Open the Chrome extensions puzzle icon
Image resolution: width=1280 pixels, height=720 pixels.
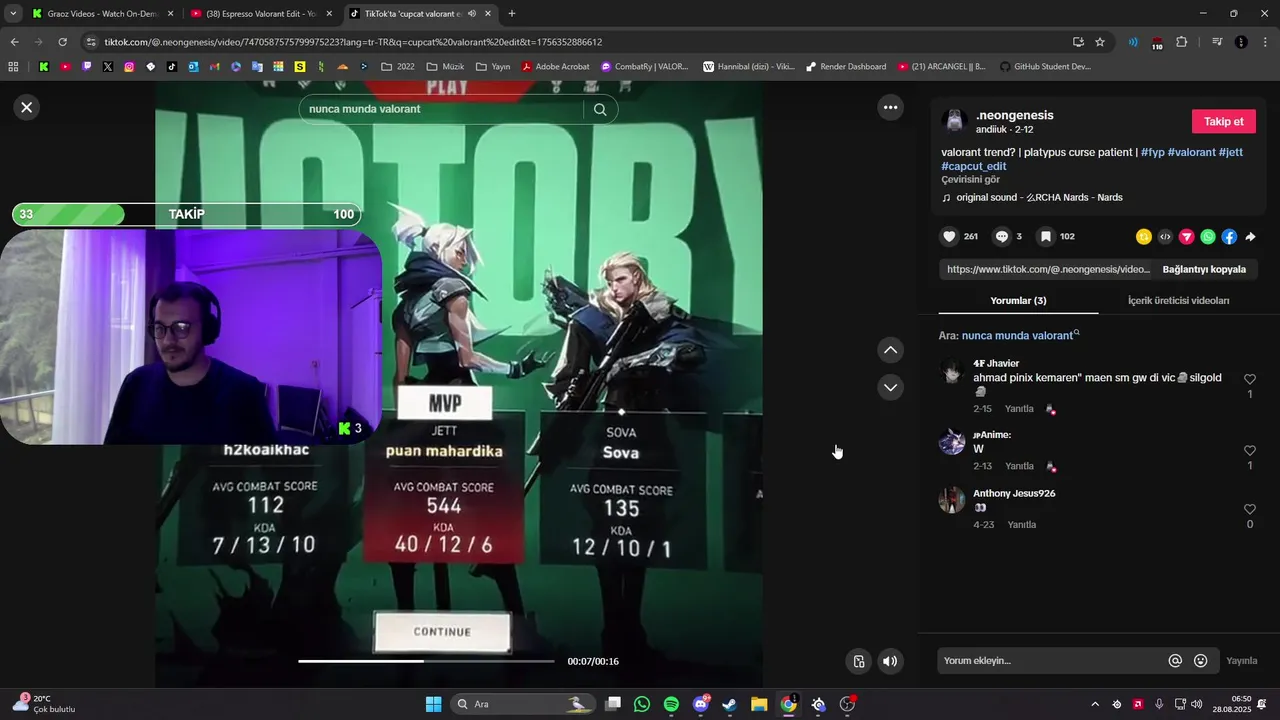[x=1181, y=42]
